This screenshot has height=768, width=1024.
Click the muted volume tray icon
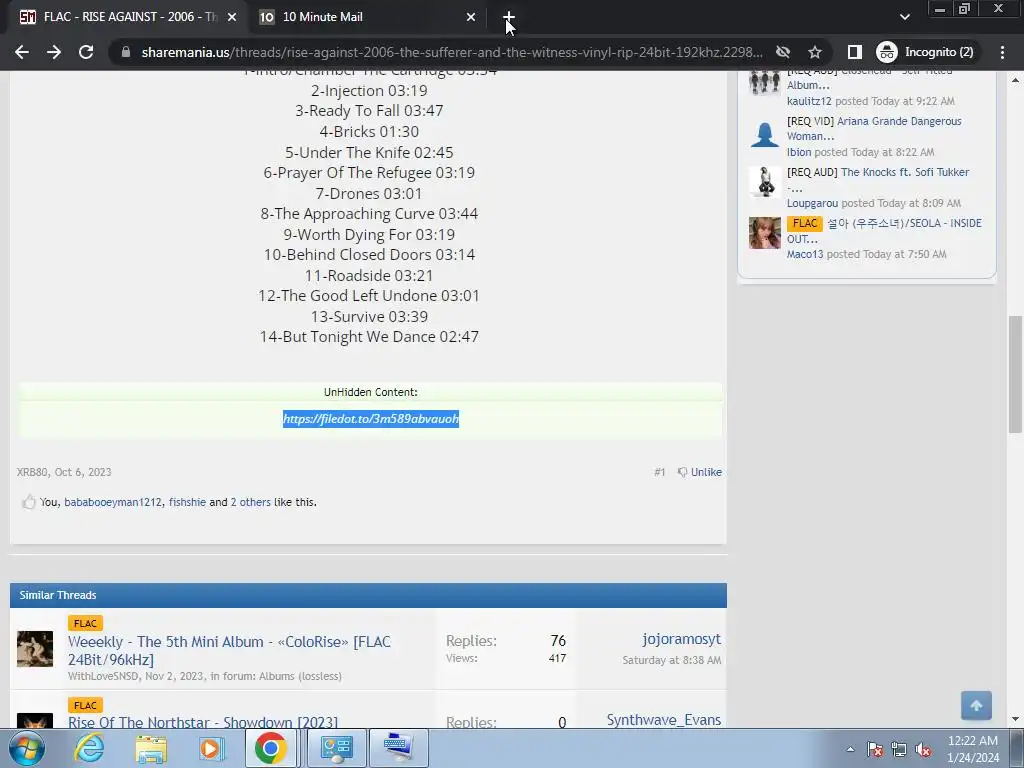coord(923,749)
